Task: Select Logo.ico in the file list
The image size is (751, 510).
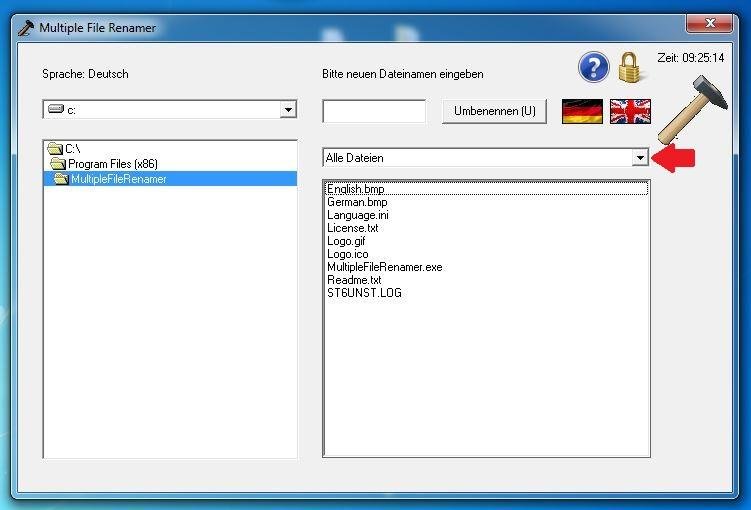Action: pos(487,254)
